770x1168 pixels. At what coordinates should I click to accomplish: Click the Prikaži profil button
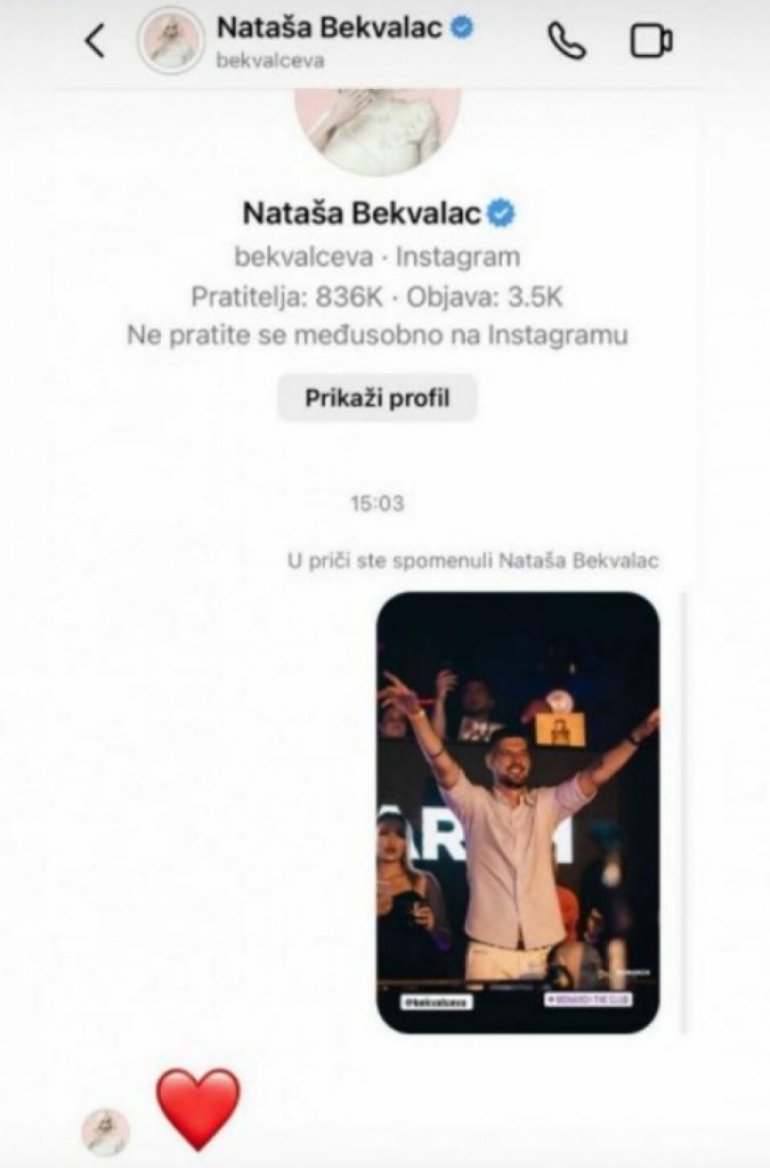click(378, 398)
